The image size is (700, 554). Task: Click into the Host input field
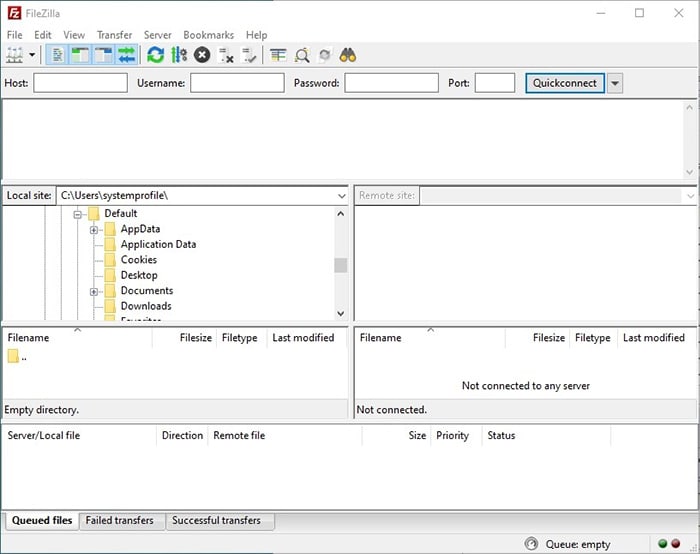(80, 83)
